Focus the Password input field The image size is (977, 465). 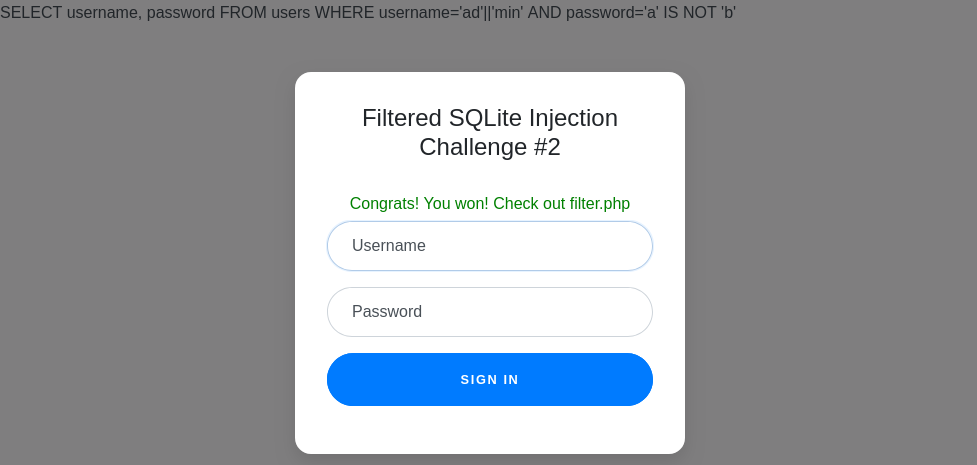489,312
